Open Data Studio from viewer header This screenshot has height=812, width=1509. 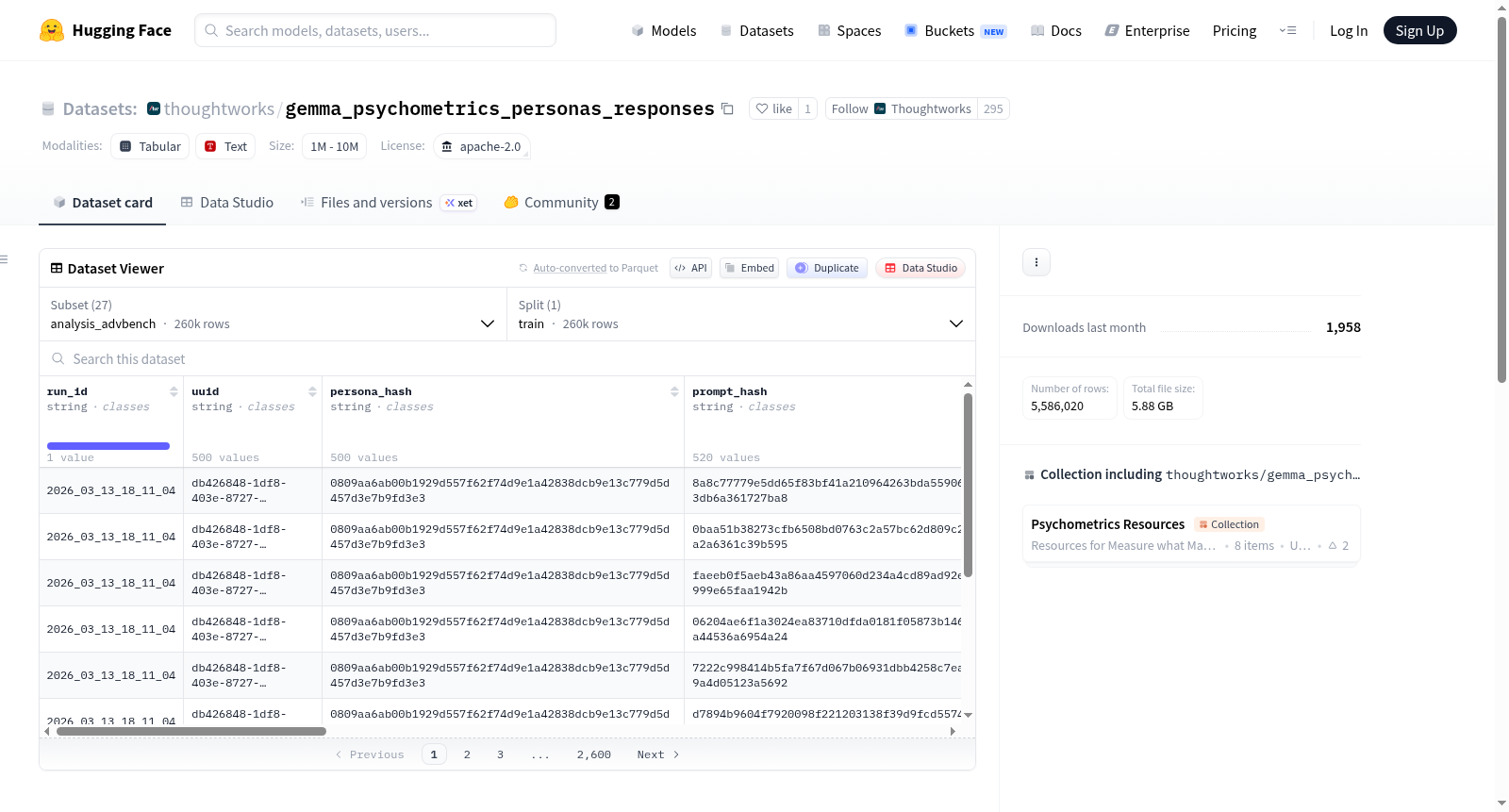tap(920, 268)
